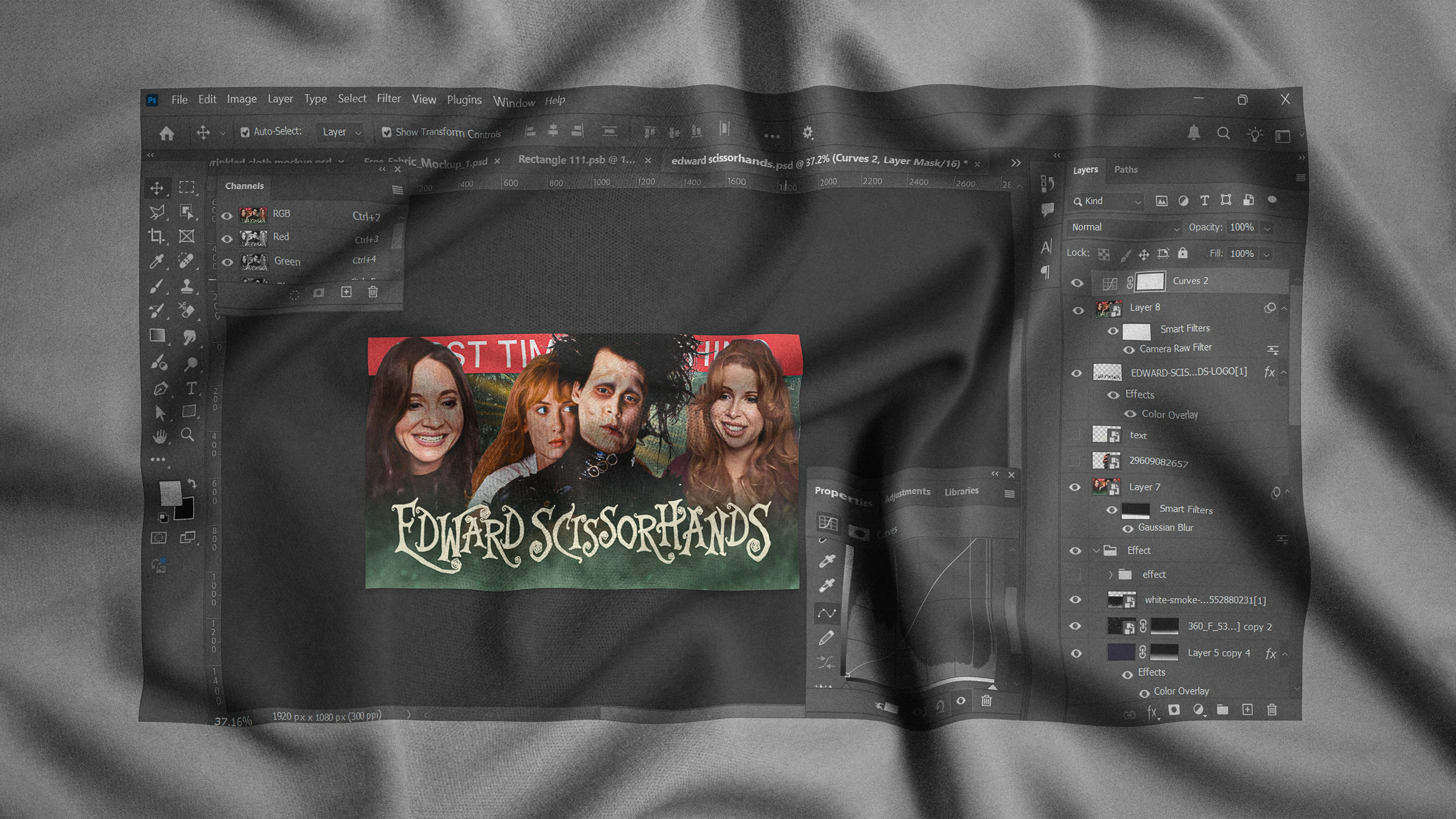The height and width of the screenshot is (819, 1456).
Task: Switch to the Paths tab
Action: point(1125,169)
